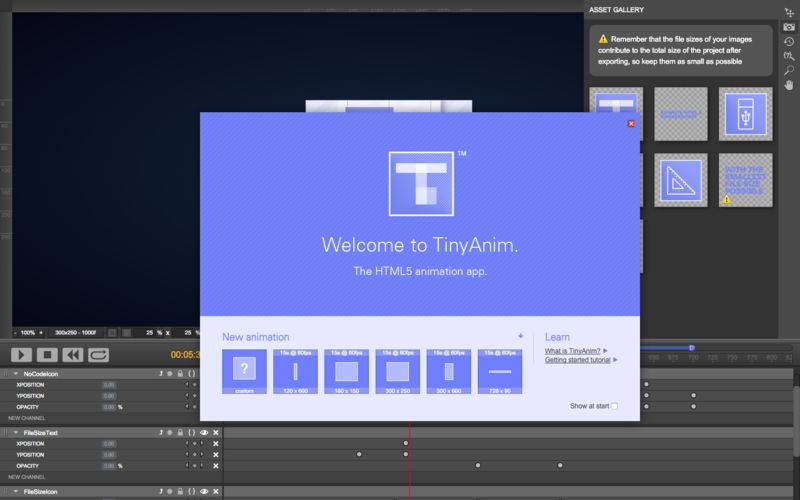
Task: Open braces code icon on FileSizeText layer
Action: pyautogui.click(x=191, y=433)
